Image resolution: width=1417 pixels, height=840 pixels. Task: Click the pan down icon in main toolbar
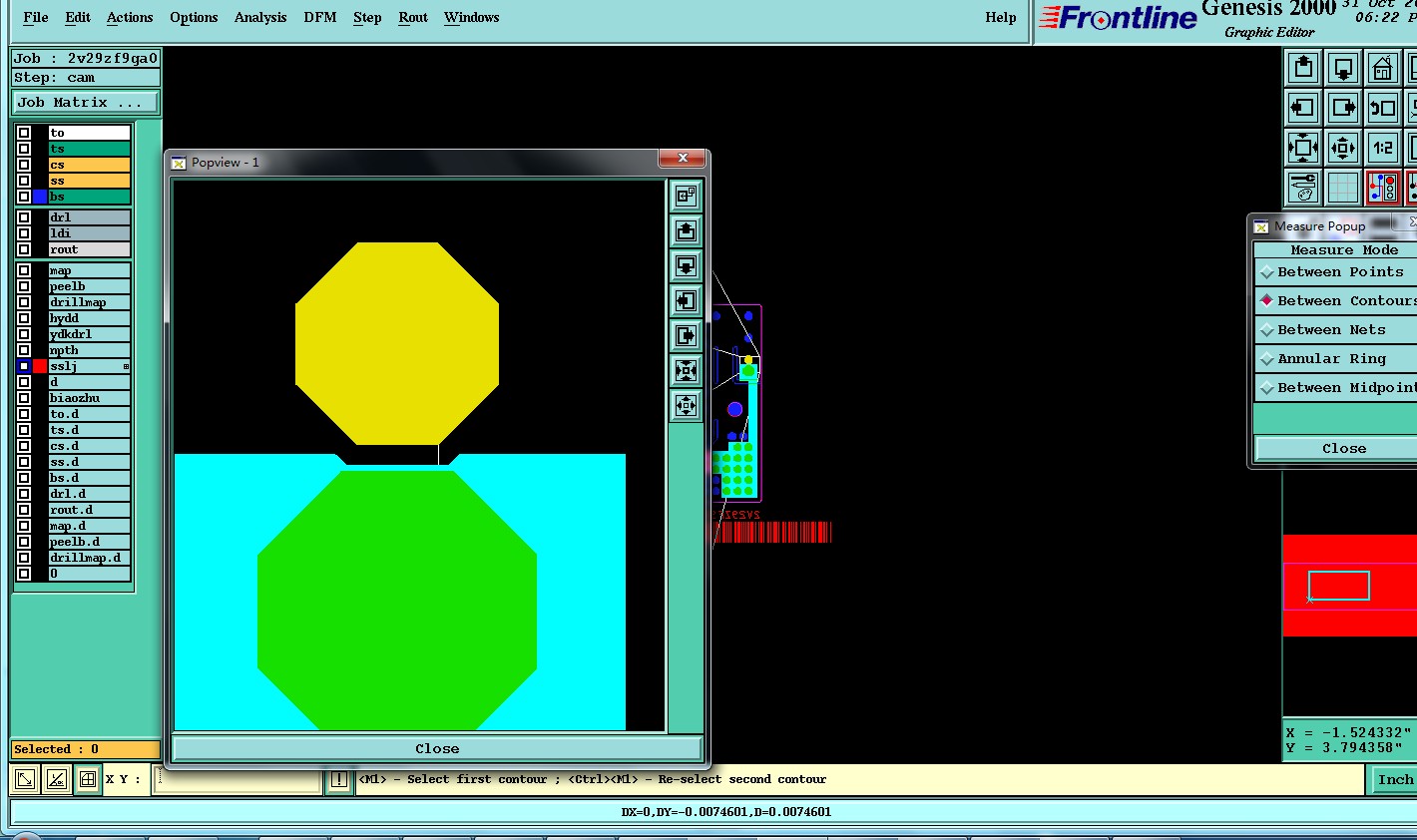tap(1343, 68)
